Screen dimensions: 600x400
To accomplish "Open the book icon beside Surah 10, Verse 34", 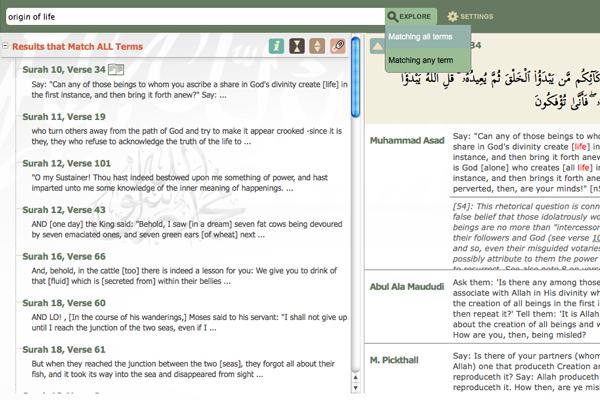I will [116, 69].
